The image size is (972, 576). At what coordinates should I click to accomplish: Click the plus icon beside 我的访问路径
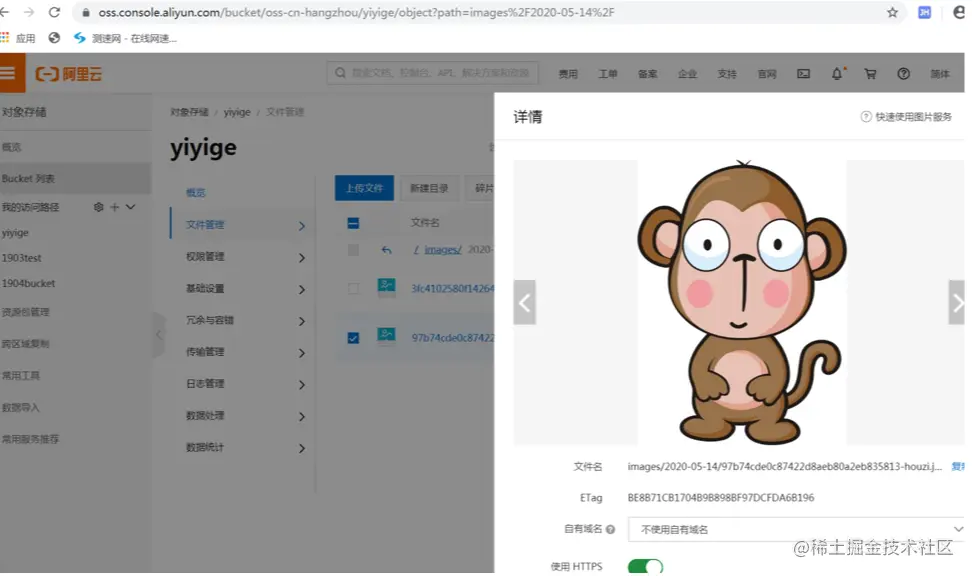click(x=114, y=207)
